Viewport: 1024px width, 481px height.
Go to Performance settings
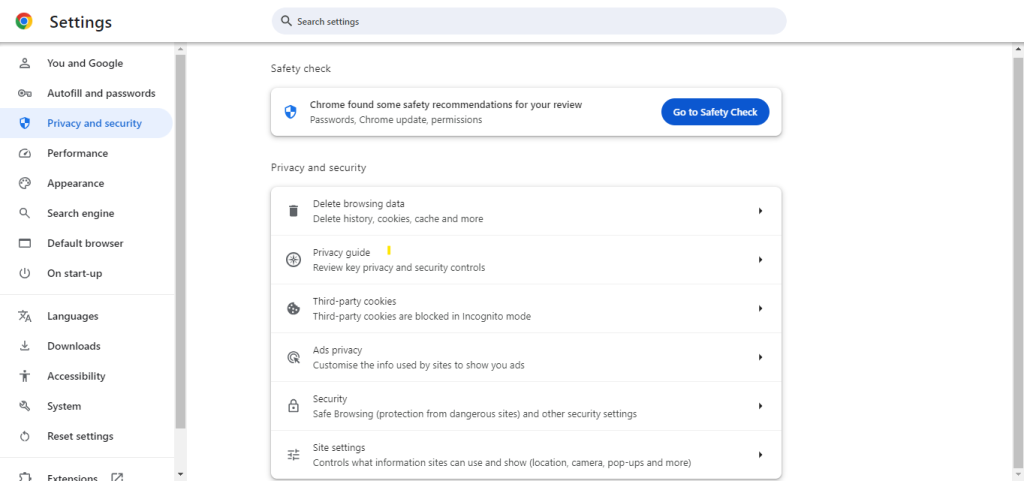click(86, 153)
